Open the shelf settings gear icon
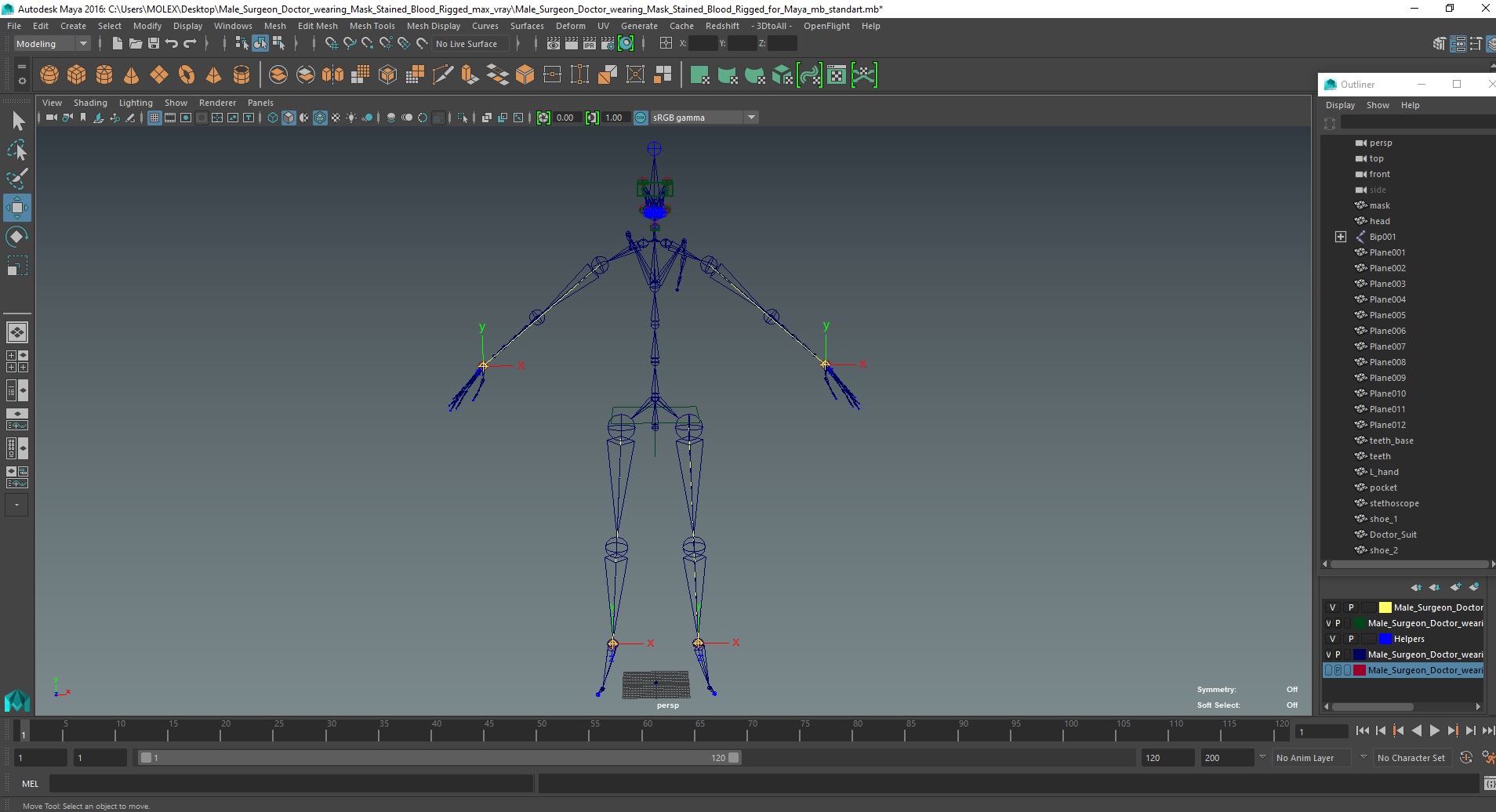Screen dimensions: 1496x812 click(22, 81)
